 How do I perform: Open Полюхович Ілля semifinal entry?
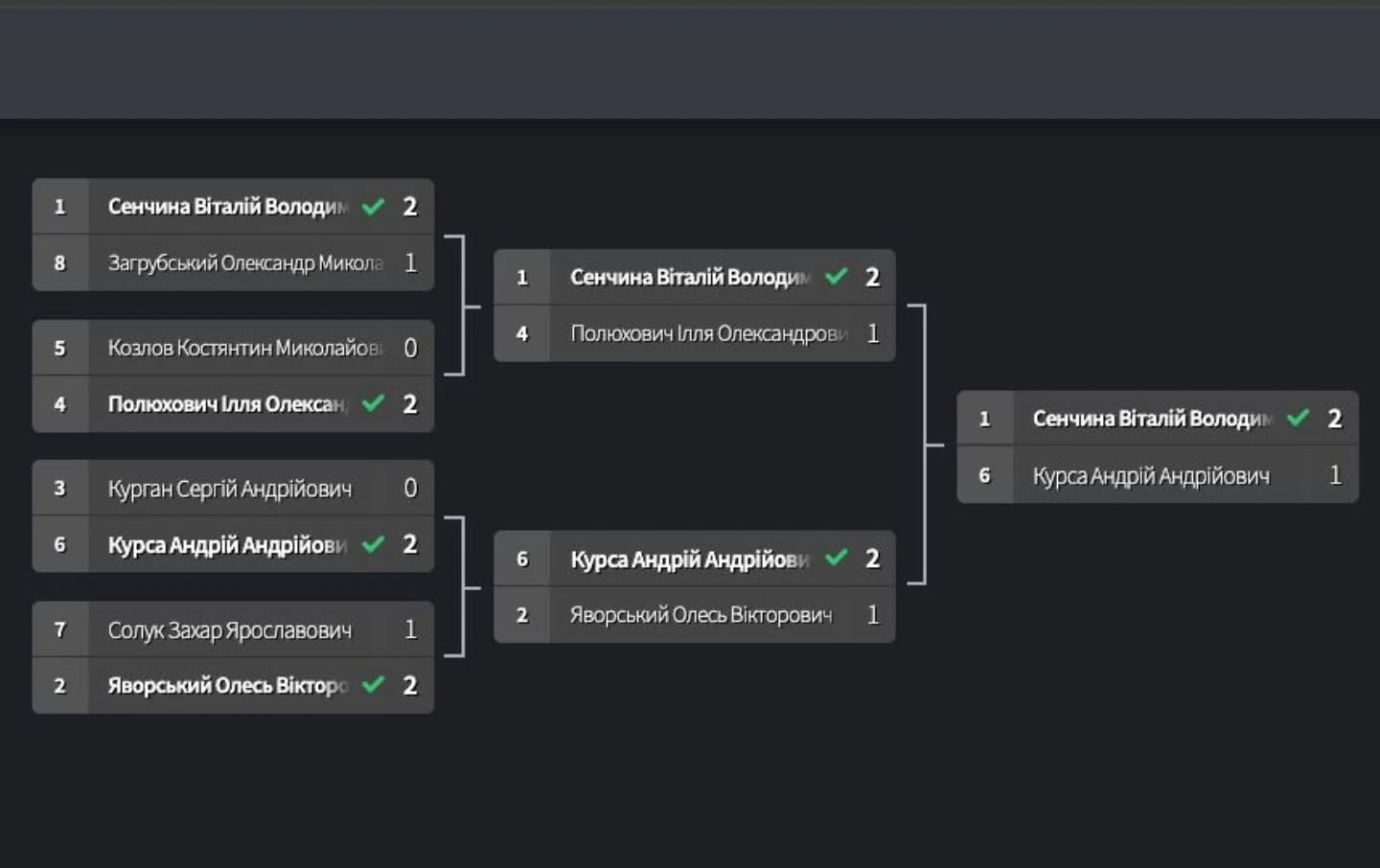click(695, 333)
